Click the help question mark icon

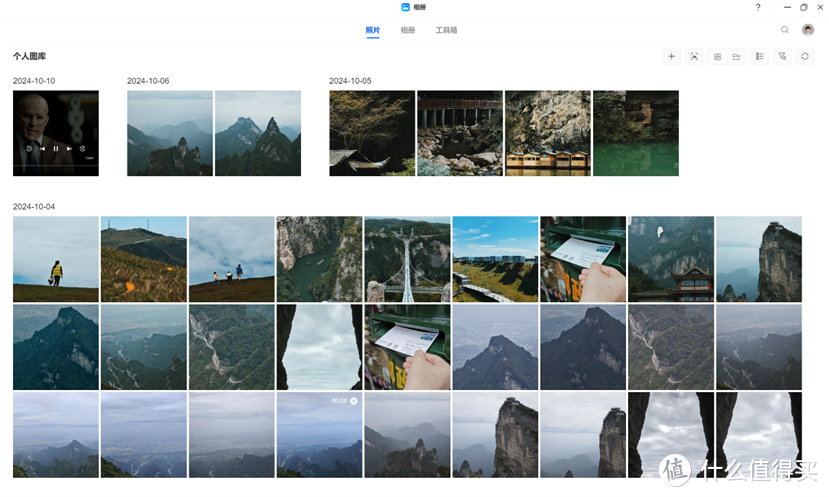tap(757, 7)
